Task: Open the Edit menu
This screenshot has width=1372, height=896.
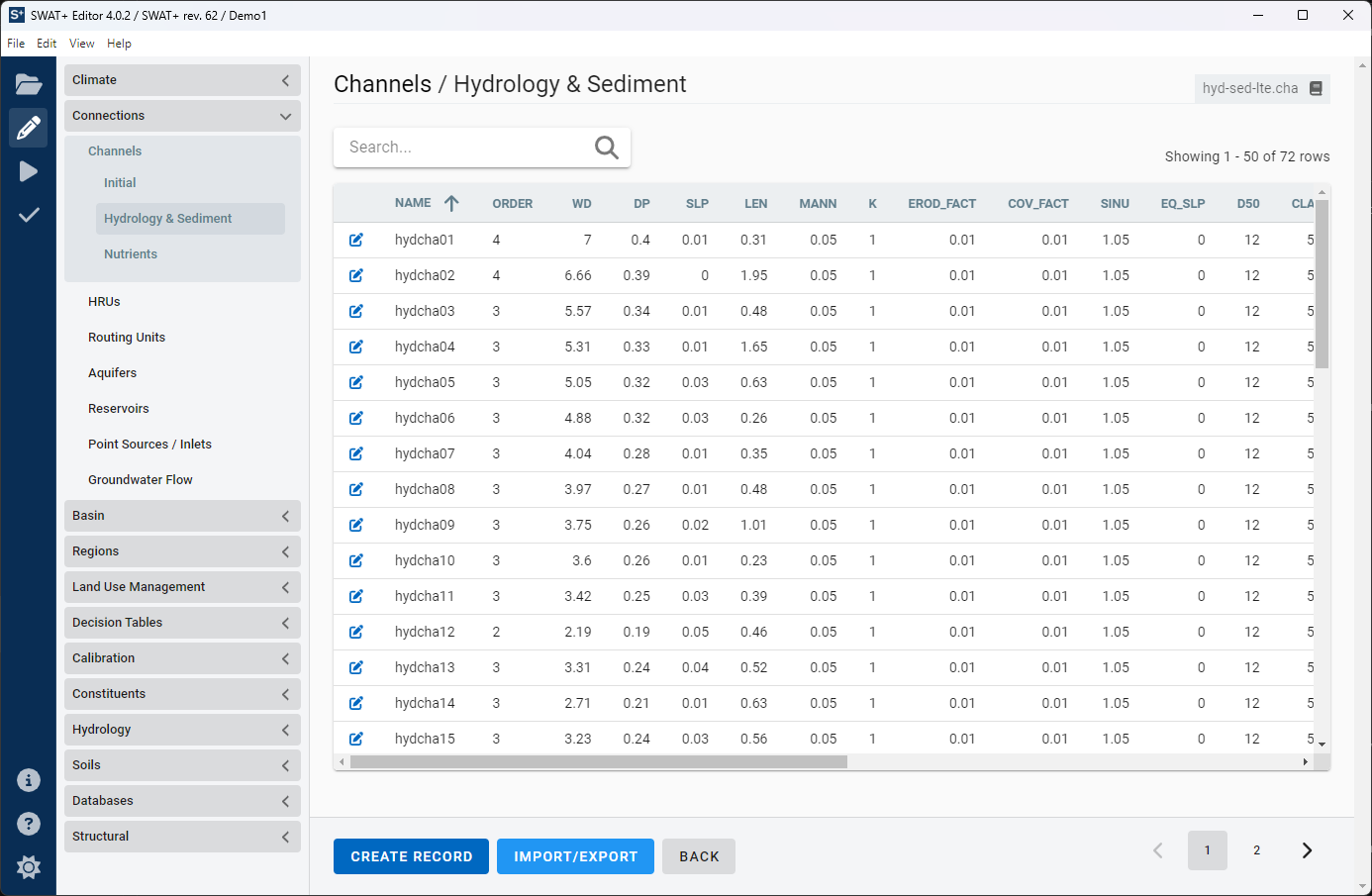Action: point(47,44)
